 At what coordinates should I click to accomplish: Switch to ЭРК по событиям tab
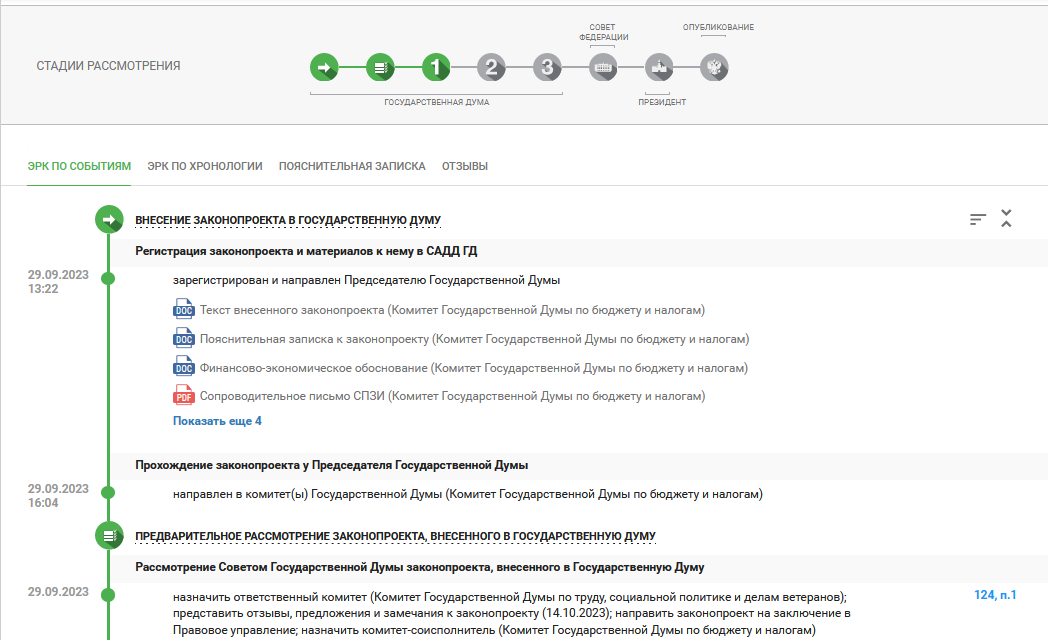79,166
